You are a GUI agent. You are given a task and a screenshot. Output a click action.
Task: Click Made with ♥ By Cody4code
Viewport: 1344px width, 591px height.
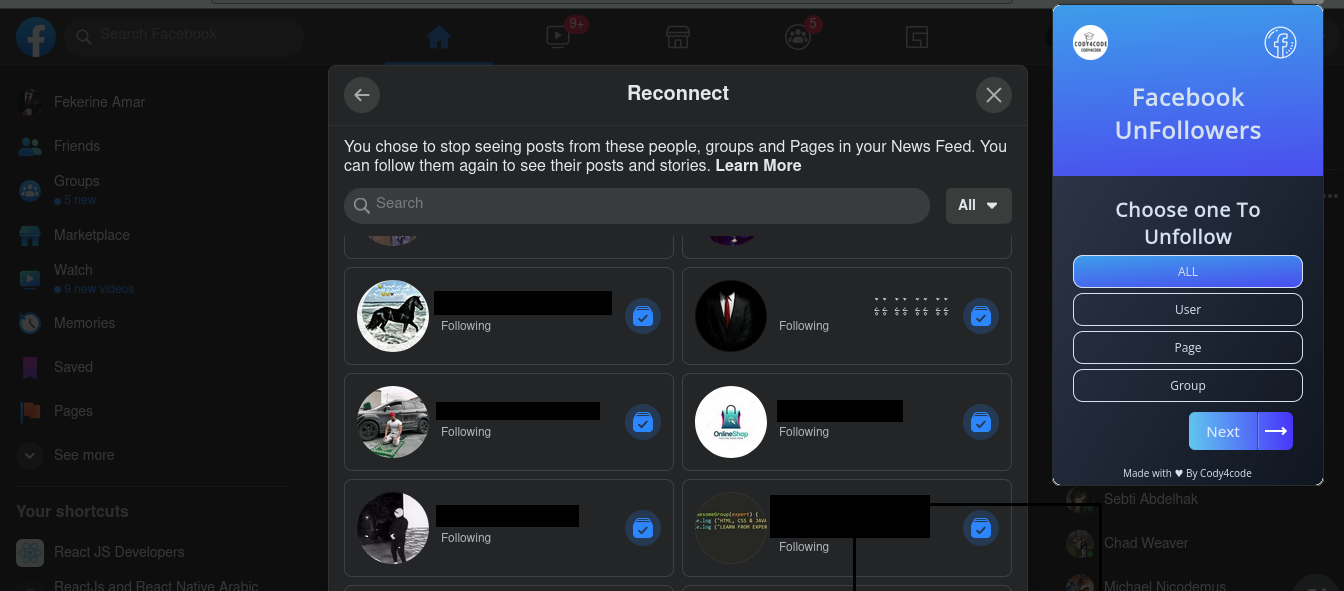pyautogui.click(x=1187, y=474)
